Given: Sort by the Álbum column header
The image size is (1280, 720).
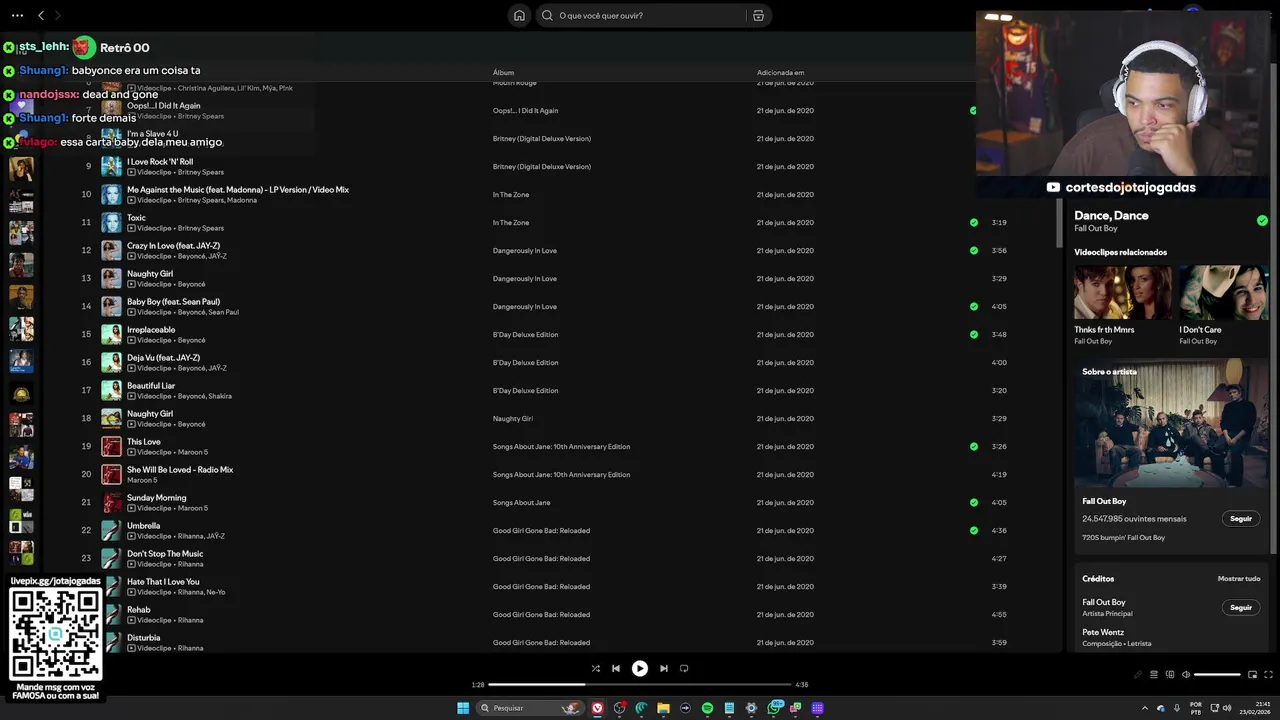Looking at the screenshot, I should point(503,72).
